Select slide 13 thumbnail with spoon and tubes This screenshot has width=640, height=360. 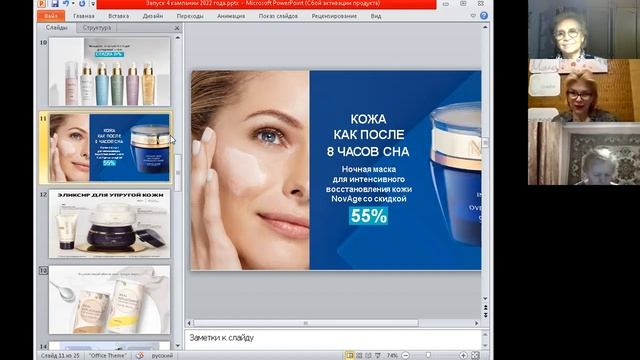tap(109, 300)
